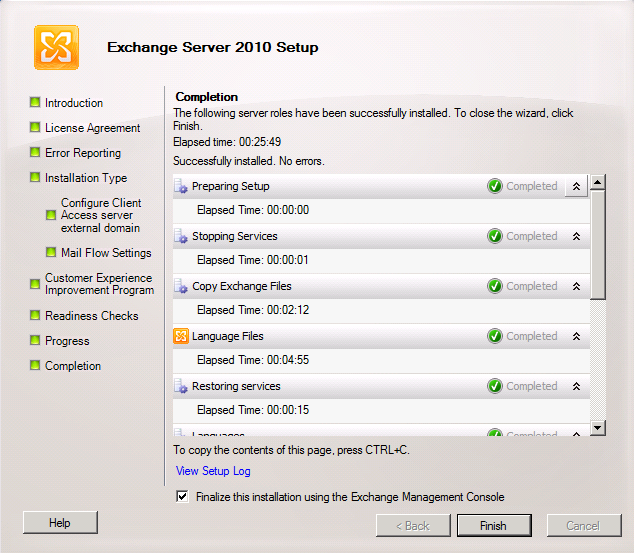Image resolution: width=634 pixels, height=553 pixels.
Task: Click the green square beside Completion step
Action: 35,365
